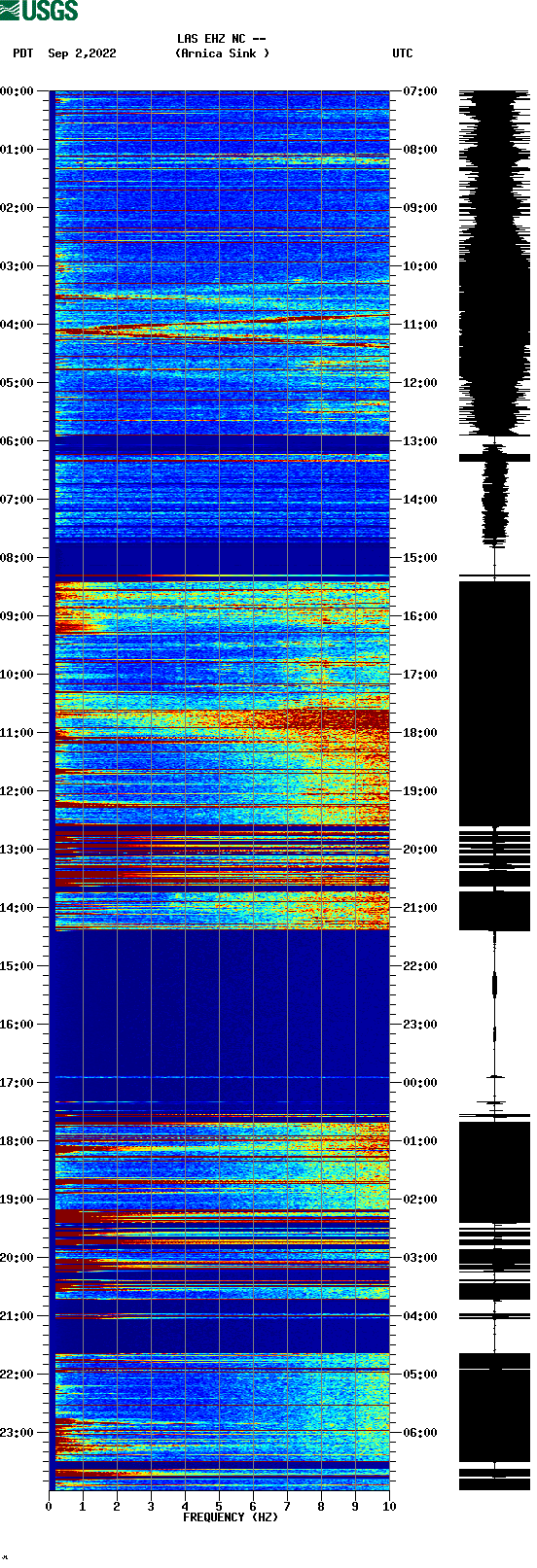This screenshot has width=537, height=1568.
Task: Click the 0 frequency tick label
Action: tap(49, 1507)
